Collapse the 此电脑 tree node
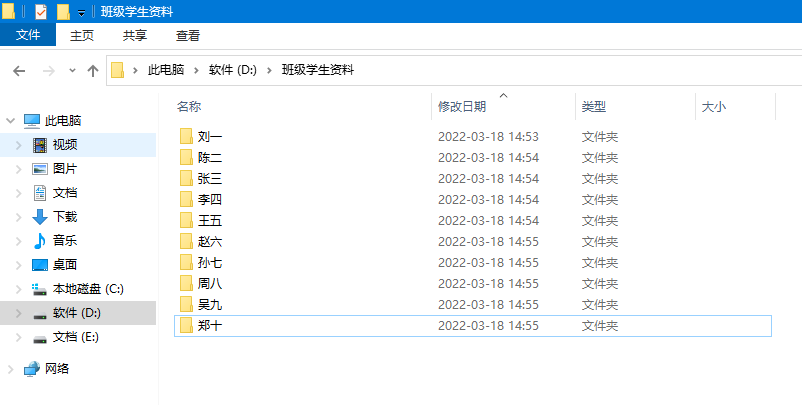Viewport: 802px width, 405px height. pyautogui.click(x=10, y=121)
